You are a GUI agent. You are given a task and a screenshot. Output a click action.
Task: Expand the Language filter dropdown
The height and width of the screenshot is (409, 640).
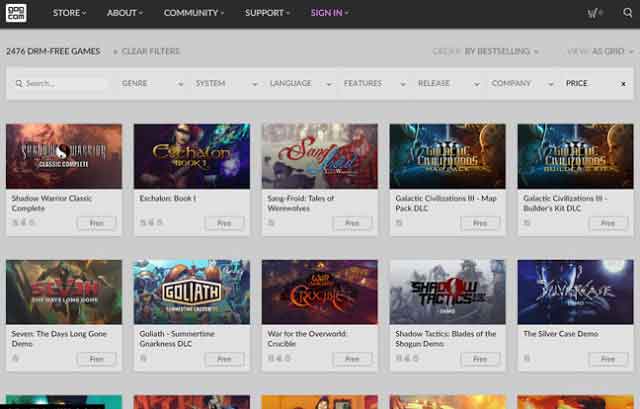click(300, 84)
